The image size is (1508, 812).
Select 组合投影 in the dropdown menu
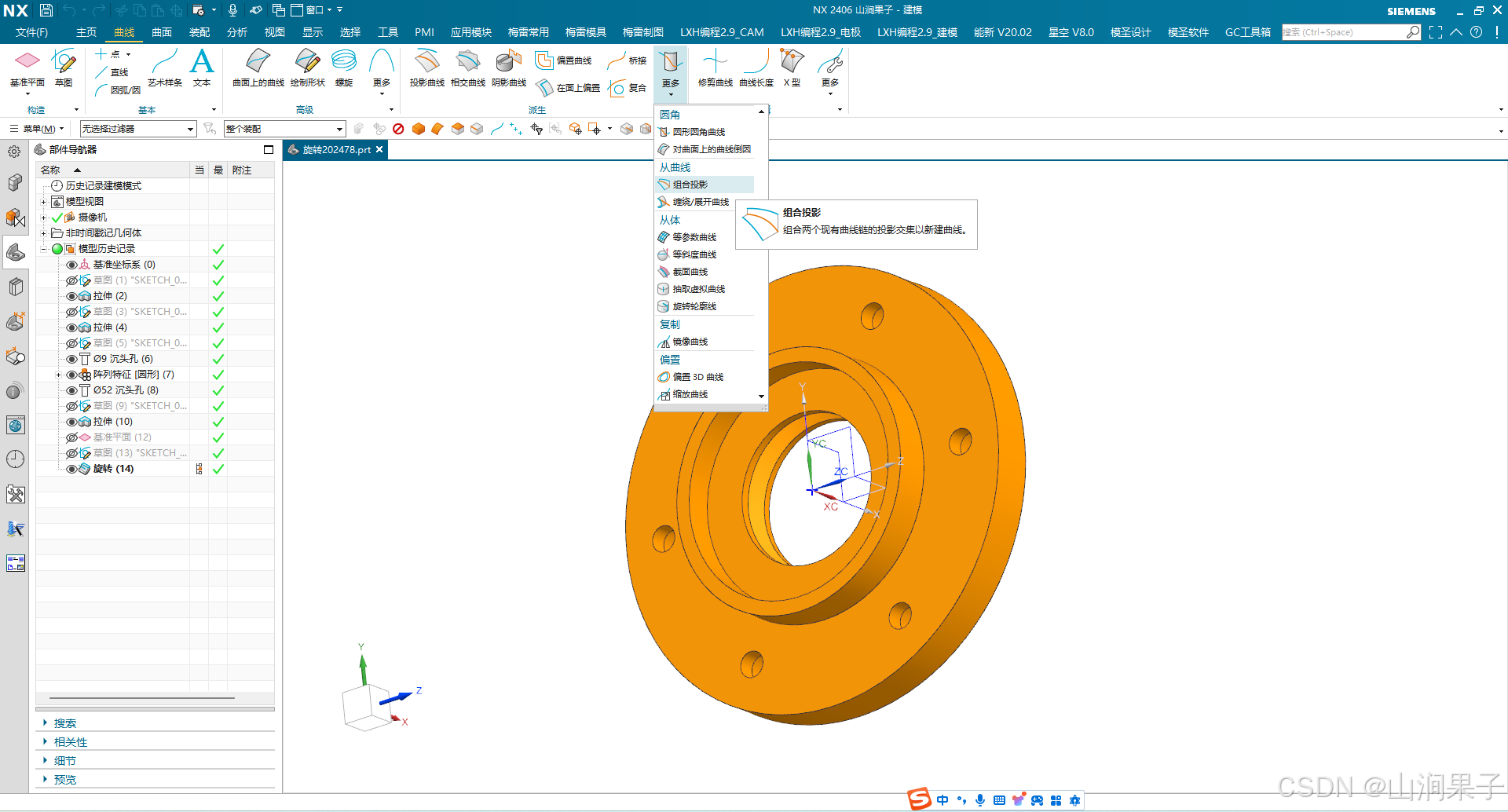[x=705, y=185]
